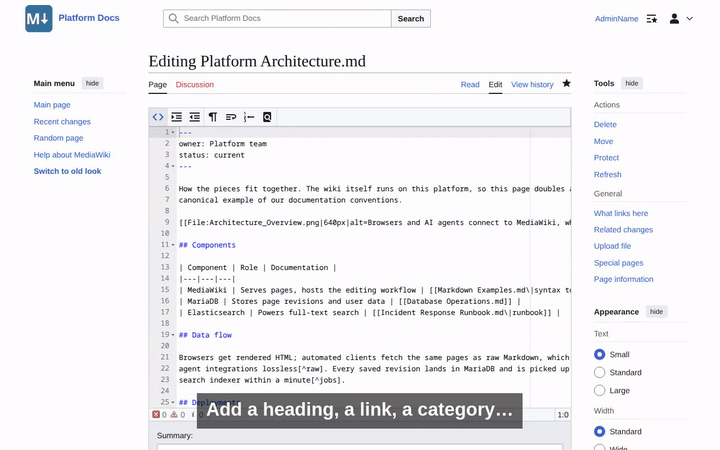This screenshot has width=720, height=450.
Task: Click the '## Components' heading line
Action: click(207, 245)
